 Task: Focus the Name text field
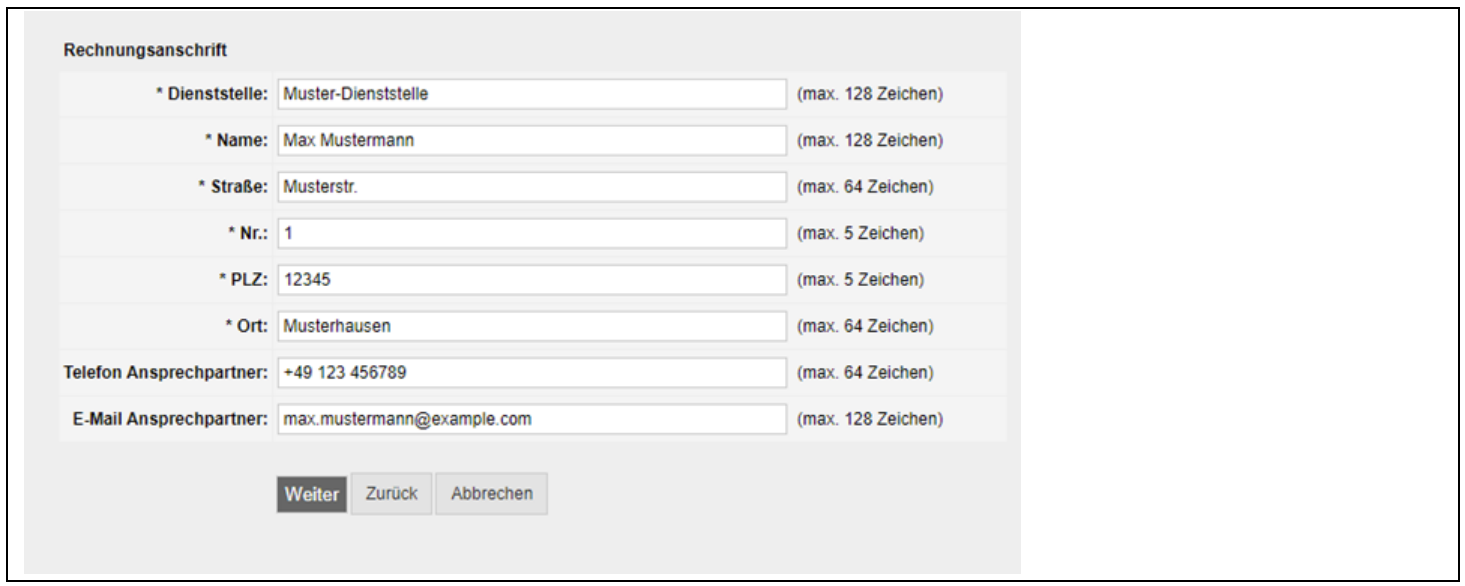(531, 141)
